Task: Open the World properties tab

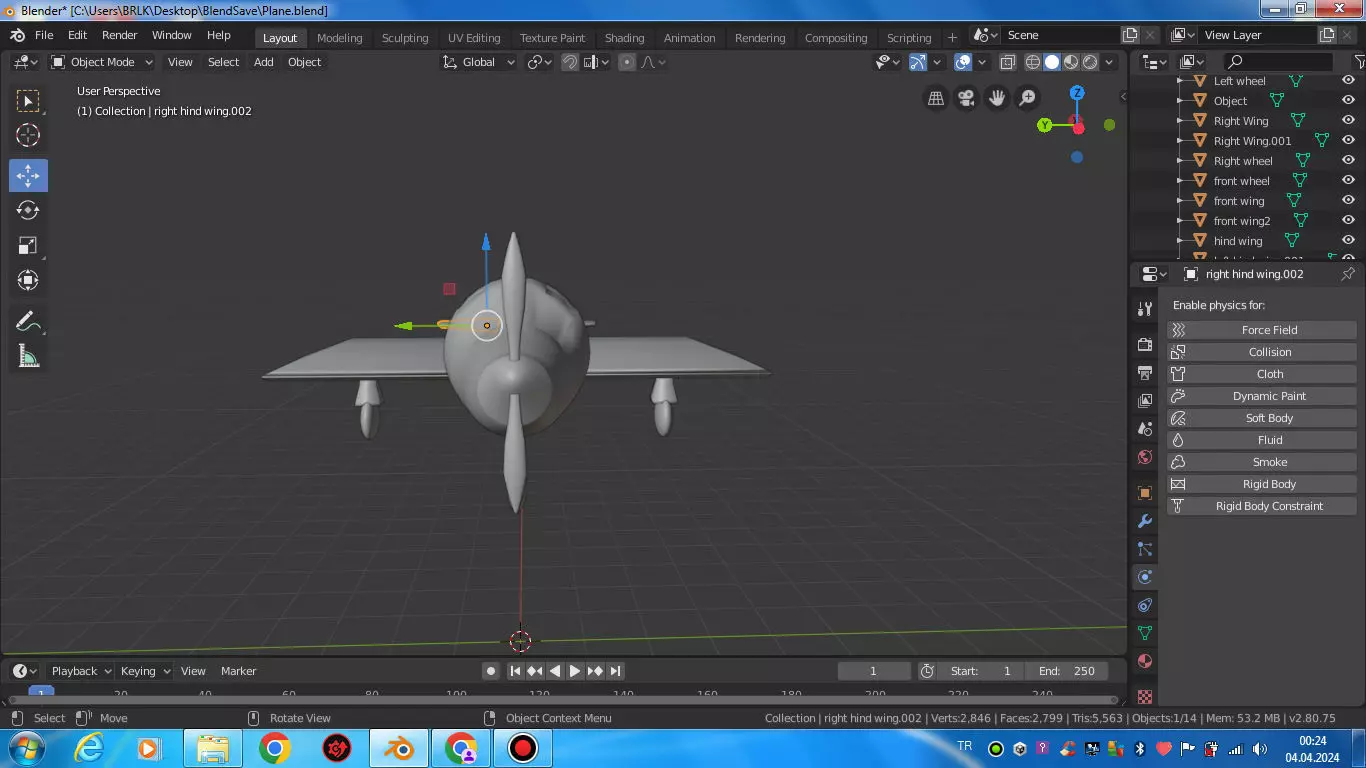Action: [1145, 457]
